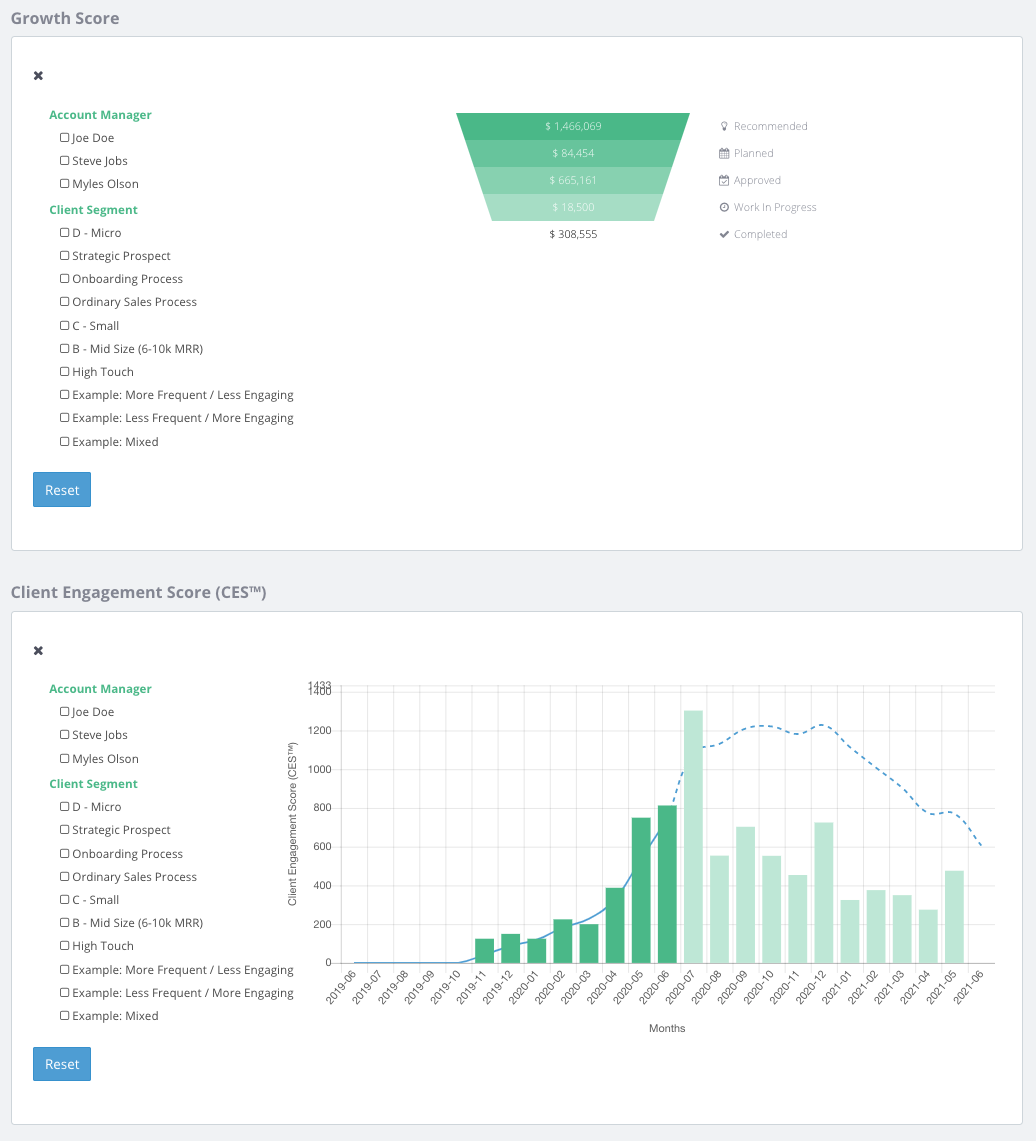
Task: Click the $ 308,555 Completed value
Action: coord(573,234)
